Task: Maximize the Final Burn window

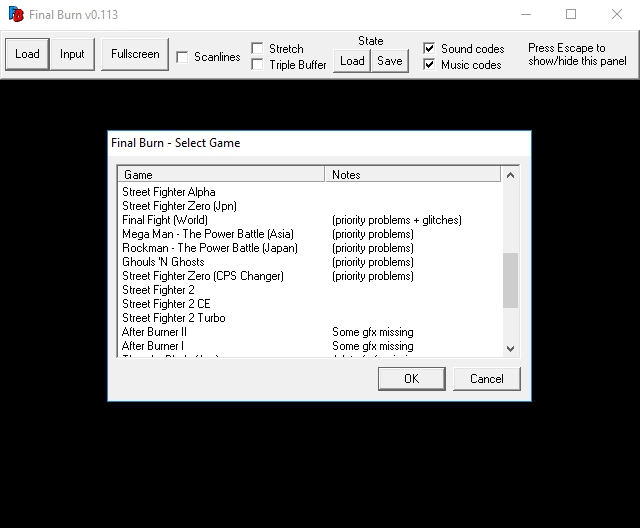Action: tap(571, 14)
